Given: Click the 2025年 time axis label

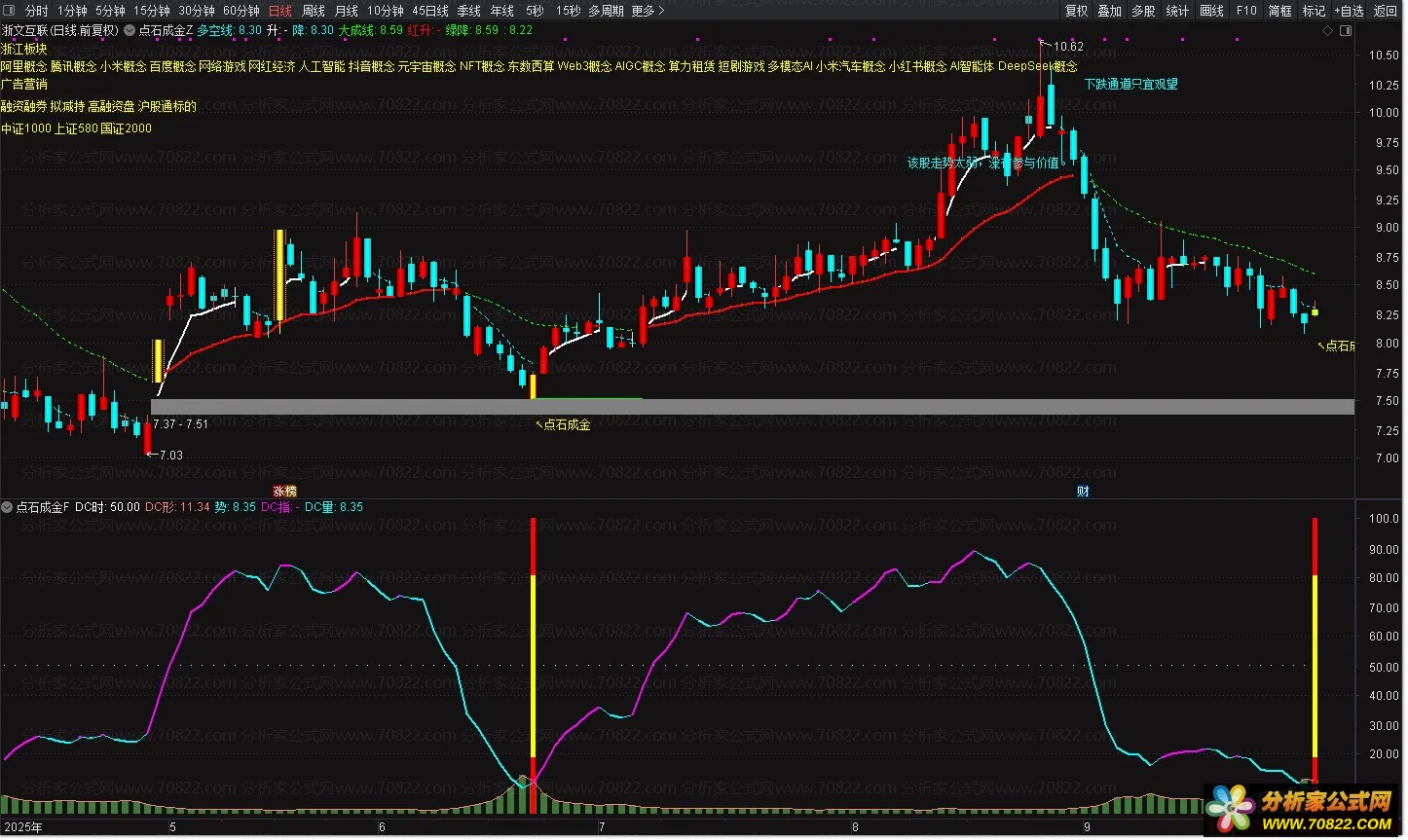Looking at the screenshot, I should point(22,827).
